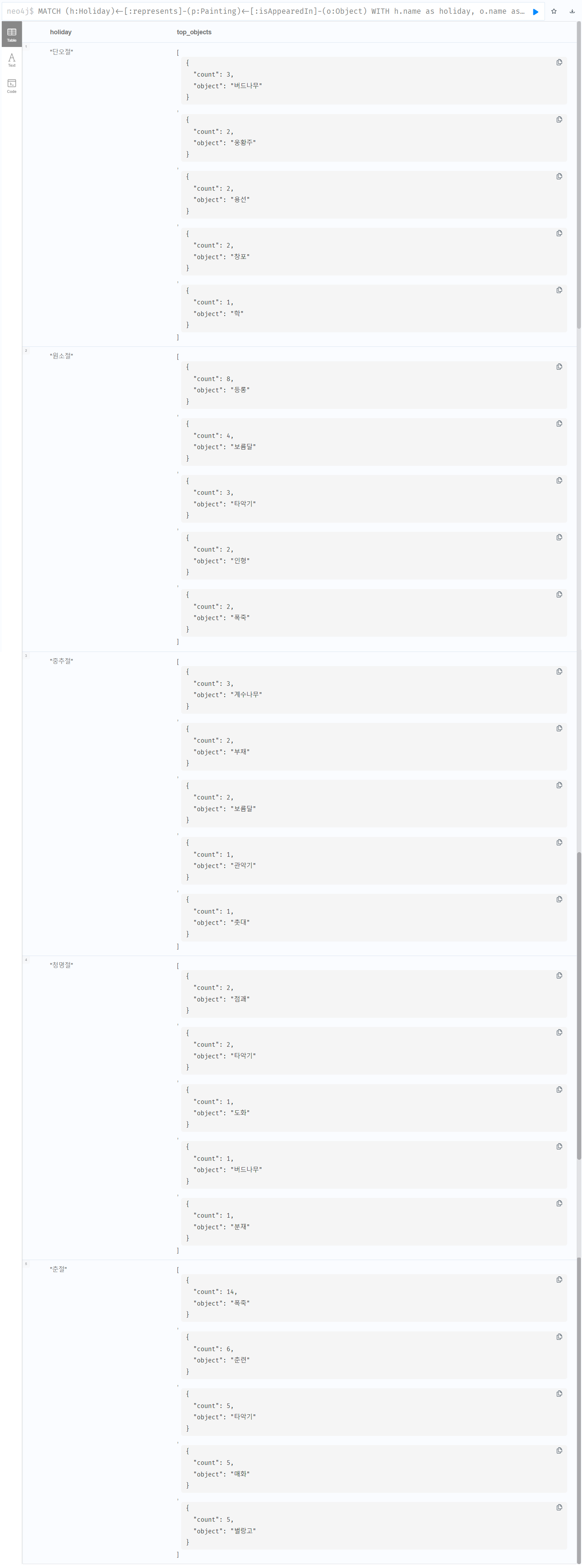Copy the 폭죽 count 14 entry
This screenshot has height=1568, width=582.
pyautogui.click(x=559, y=1280)
